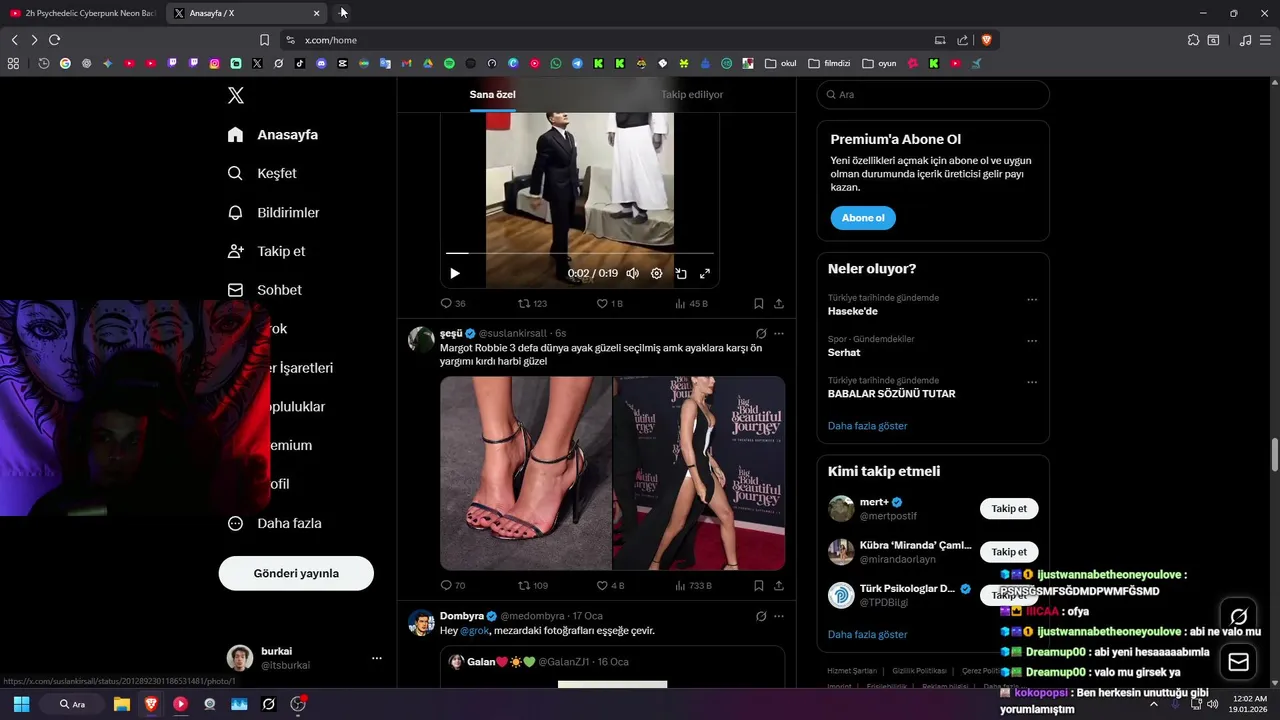View analytics 45 B of video post
1280x720 pixels.
pos(691,303)
